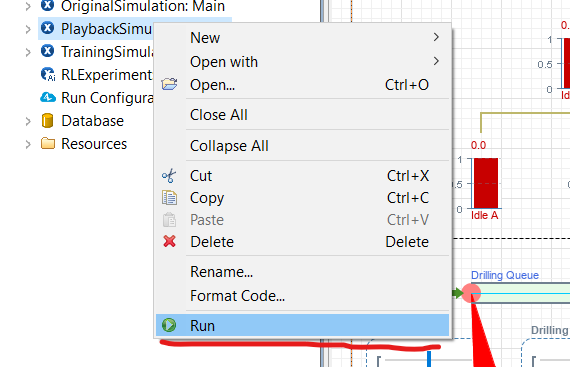Screen dimensions: 570x367
Task: Select the RLExperiment item
Action: [x=107, y=74]
